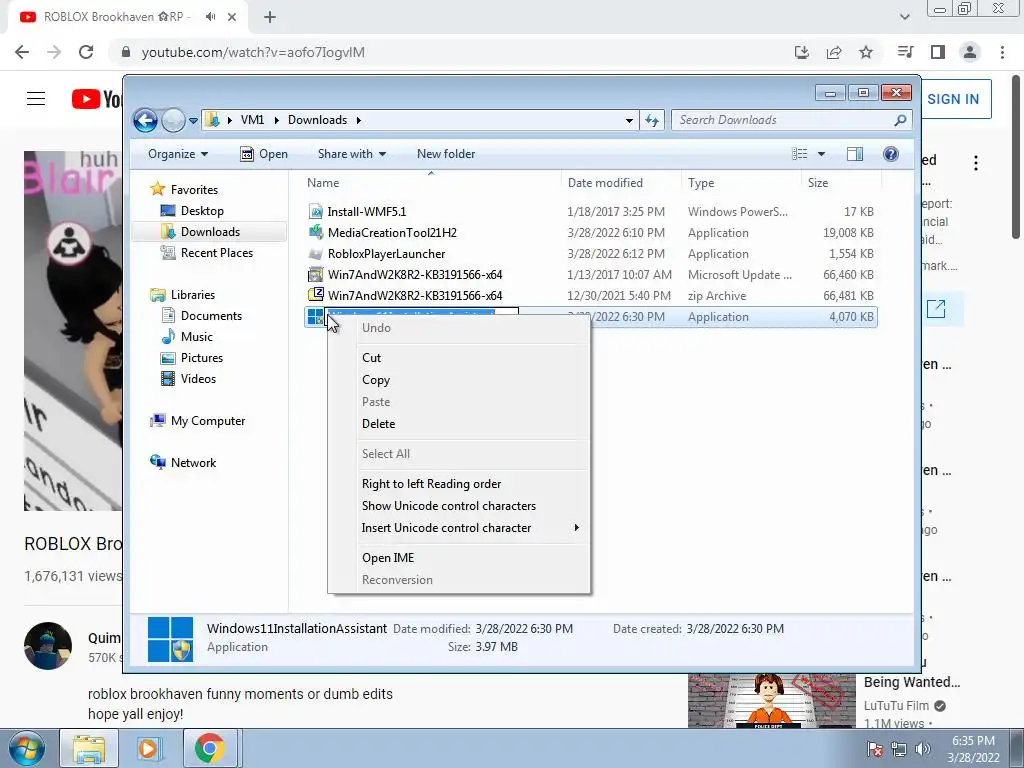
Task: Choose Cut from the context menu
Action: coord(458,358)
